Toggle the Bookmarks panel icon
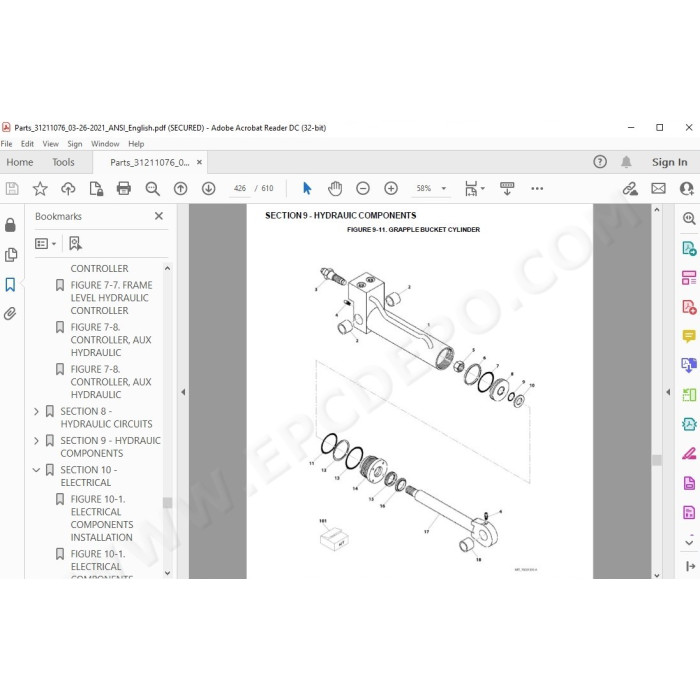700x700 pixels. pos(10,284)
